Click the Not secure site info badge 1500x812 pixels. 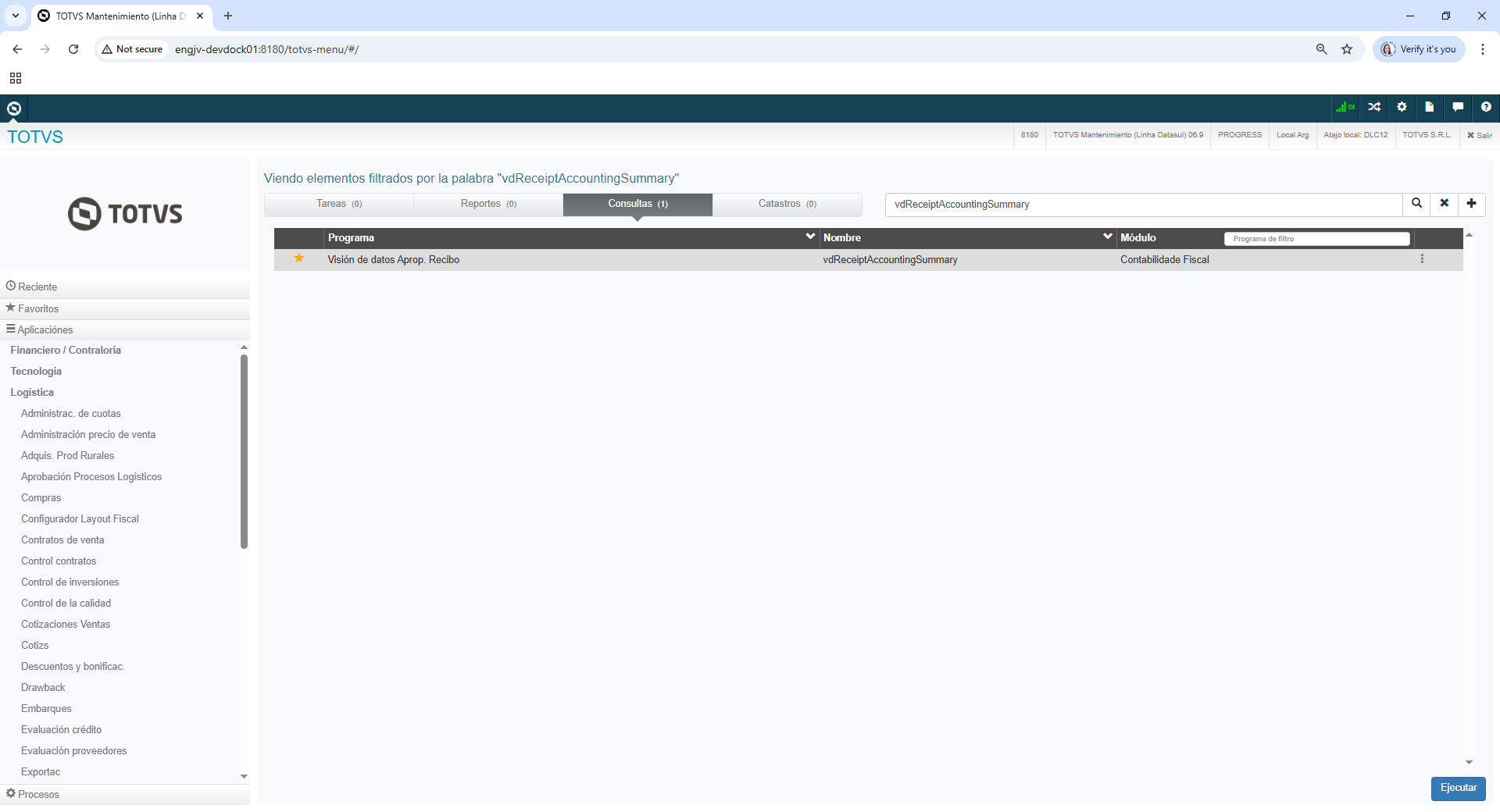[132, 49]
